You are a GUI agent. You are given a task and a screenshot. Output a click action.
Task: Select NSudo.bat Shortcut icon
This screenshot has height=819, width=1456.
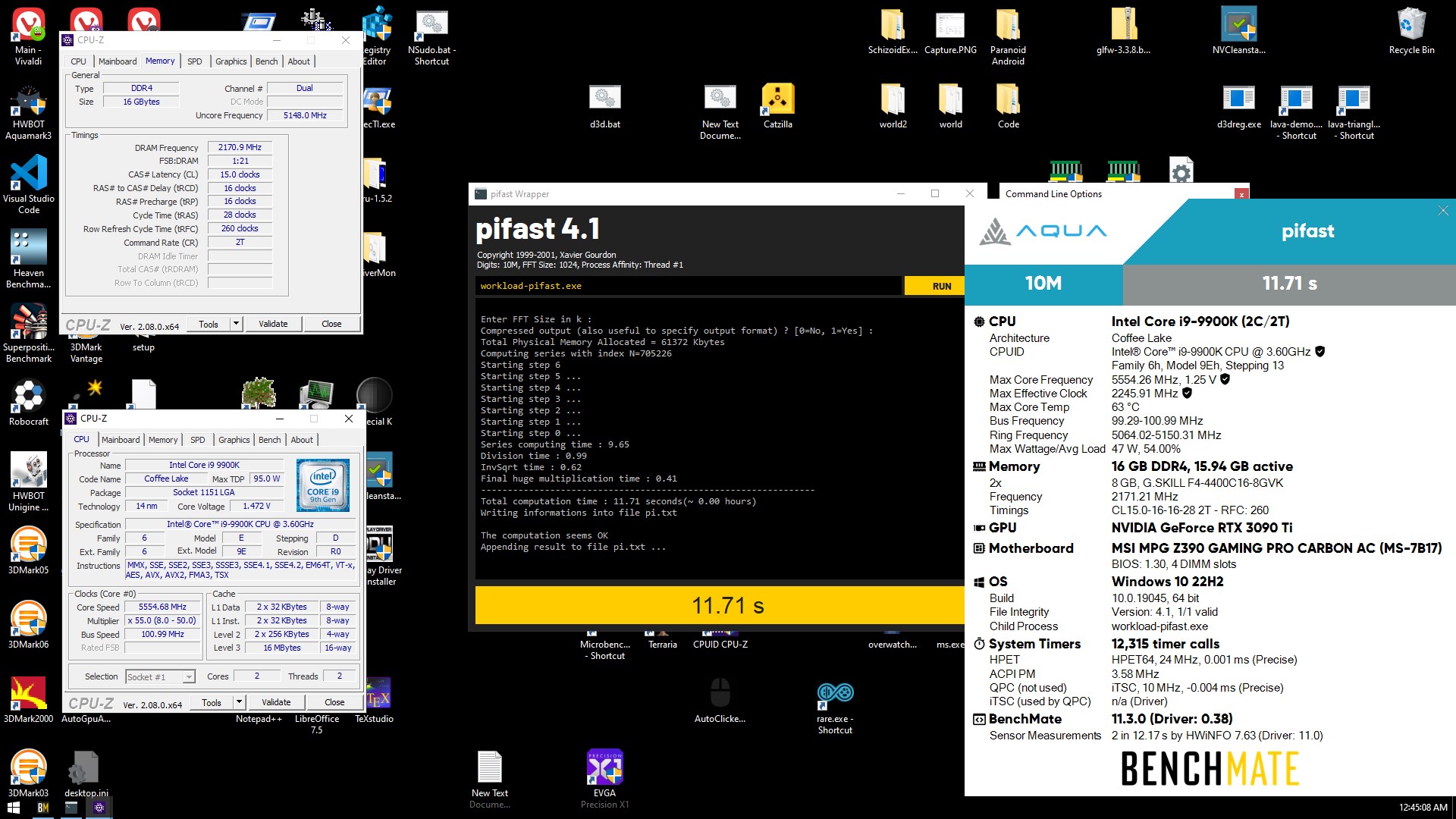[432, 36]
